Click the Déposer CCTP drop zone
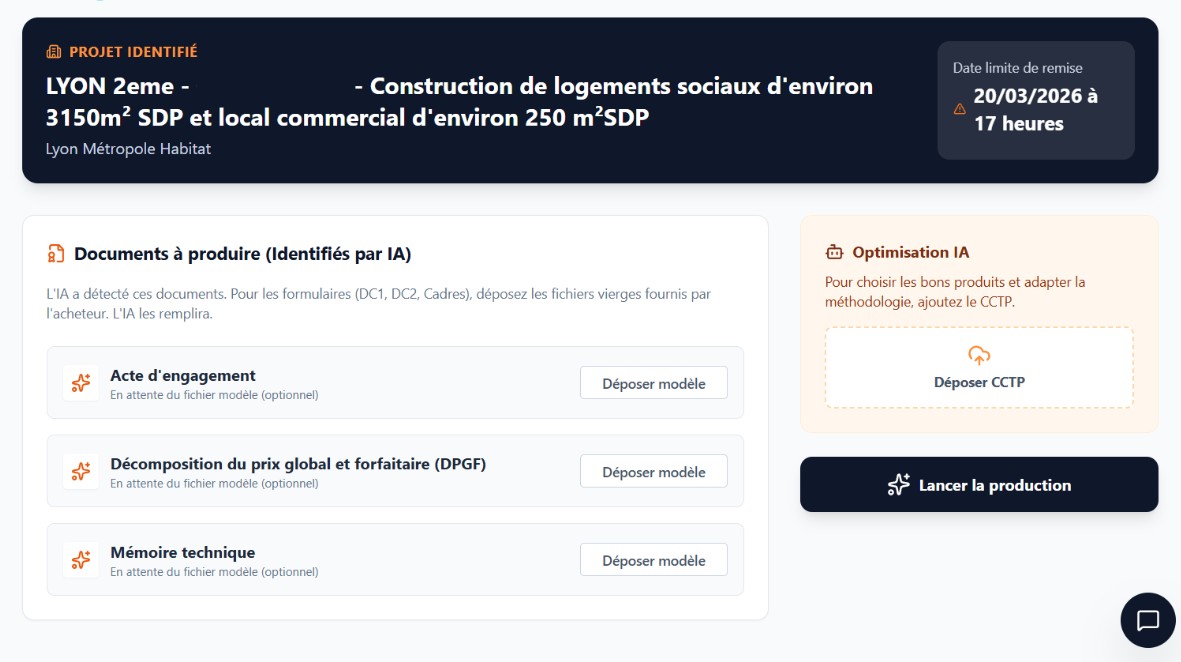Viewport: 1181px width, 662px height. click(x=979, y=368)
